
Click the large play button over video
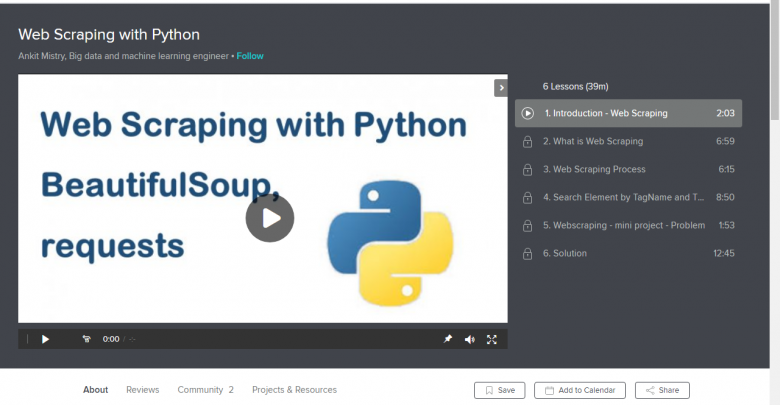pyautogui.click(x=270, y=218)
